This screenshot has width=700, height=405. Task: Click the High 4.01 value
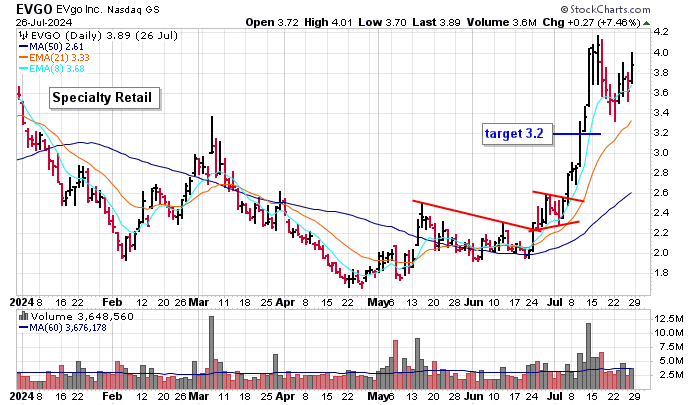tap(328, 22)
